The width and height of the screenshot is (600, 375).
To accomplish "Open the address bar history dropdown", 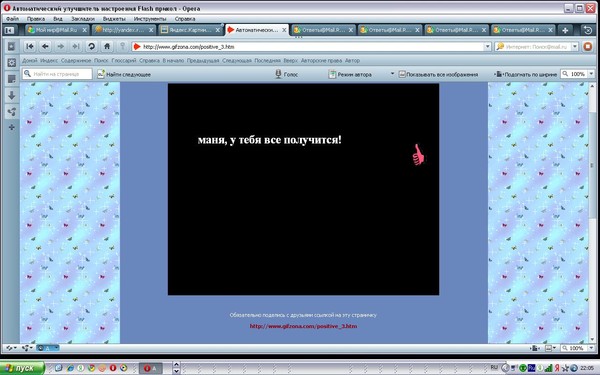I will pos(488,46).
